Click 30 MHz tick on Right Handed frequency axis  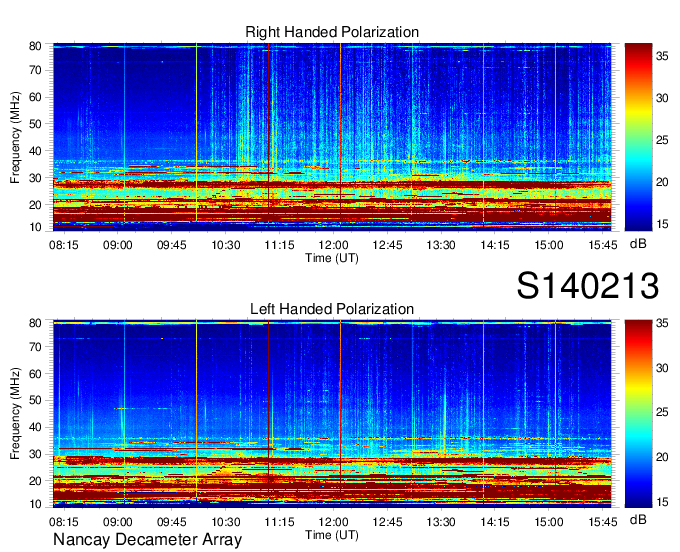click(x=35, y=178)
